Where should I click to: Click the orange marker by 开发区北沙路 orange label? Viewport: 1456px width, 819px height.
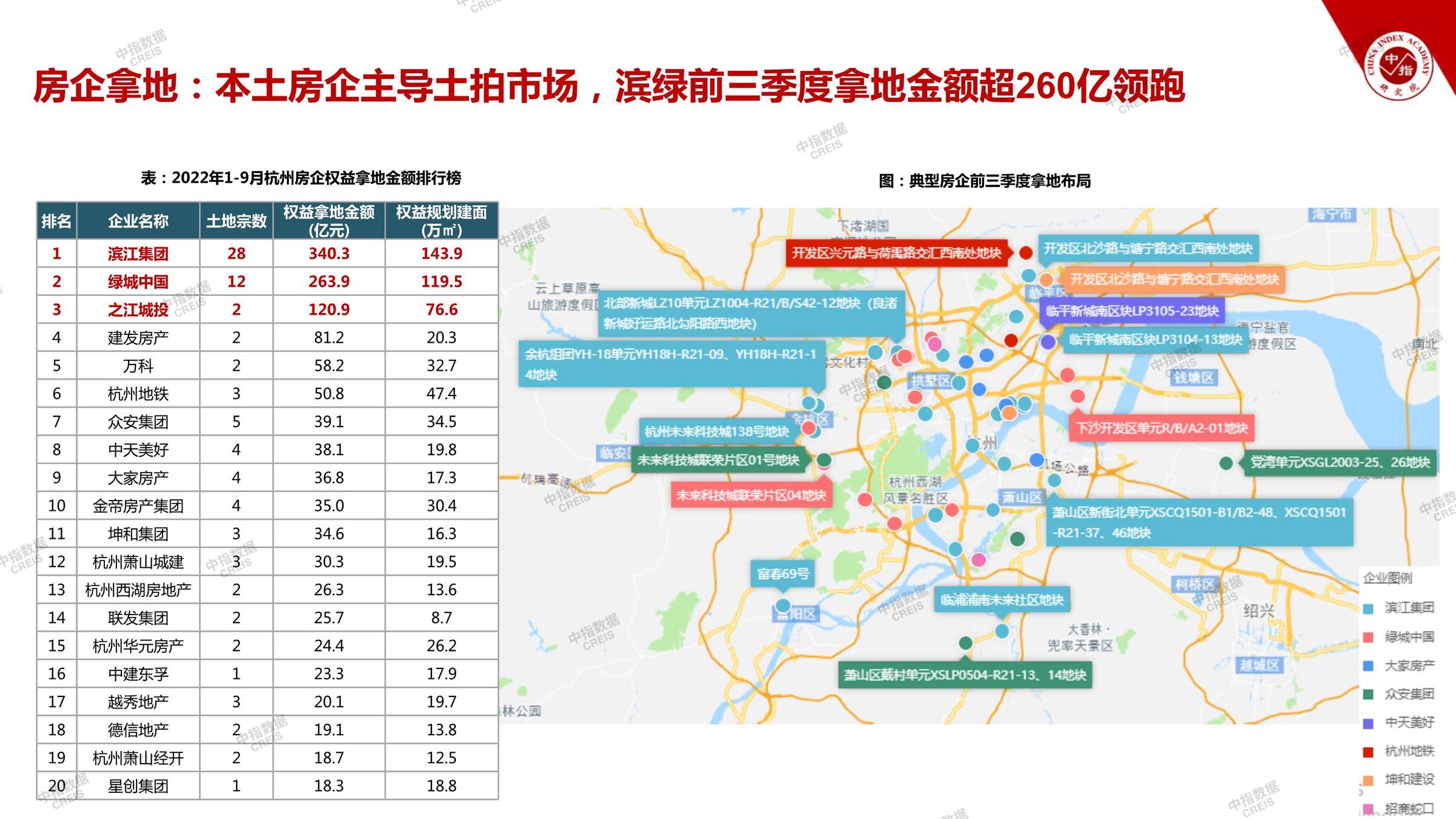point(1046,280)
